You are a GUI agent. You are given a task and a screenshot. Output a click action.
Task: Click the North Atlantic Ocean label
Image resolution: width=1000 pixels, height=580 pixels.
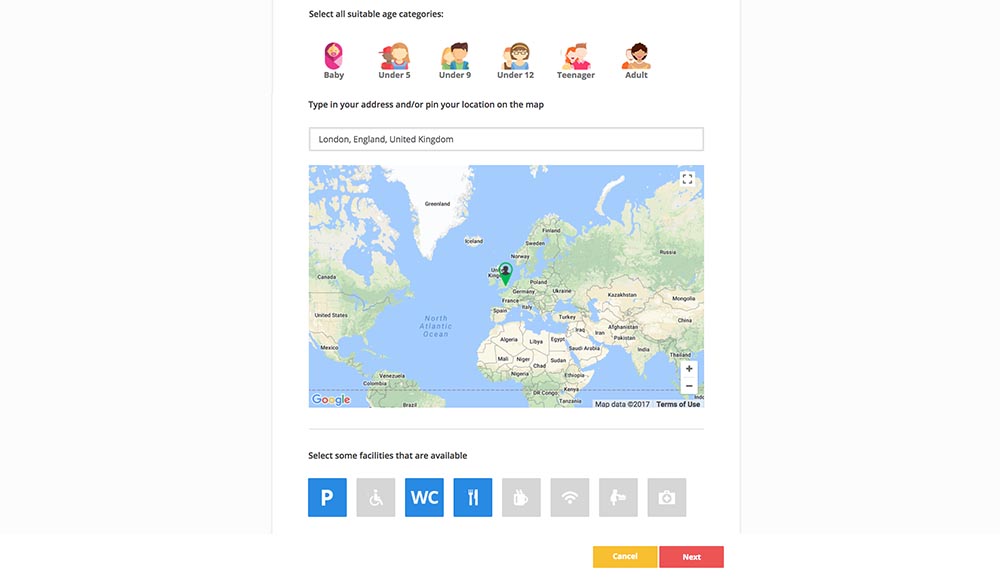[x=436, y=326]
